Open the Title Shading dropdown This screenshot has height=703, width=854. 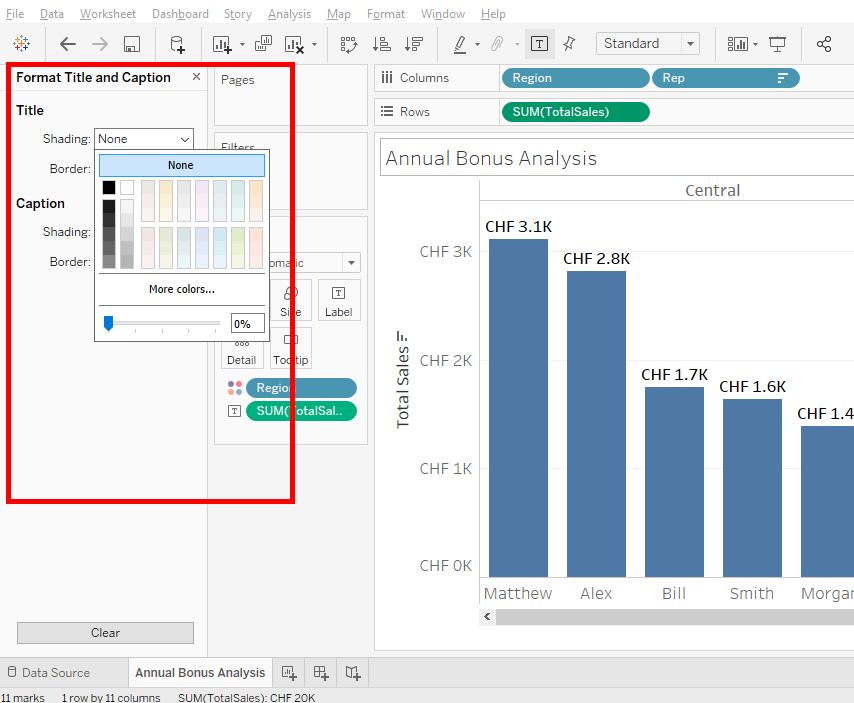pyautogui.click(x=143, y=139)
